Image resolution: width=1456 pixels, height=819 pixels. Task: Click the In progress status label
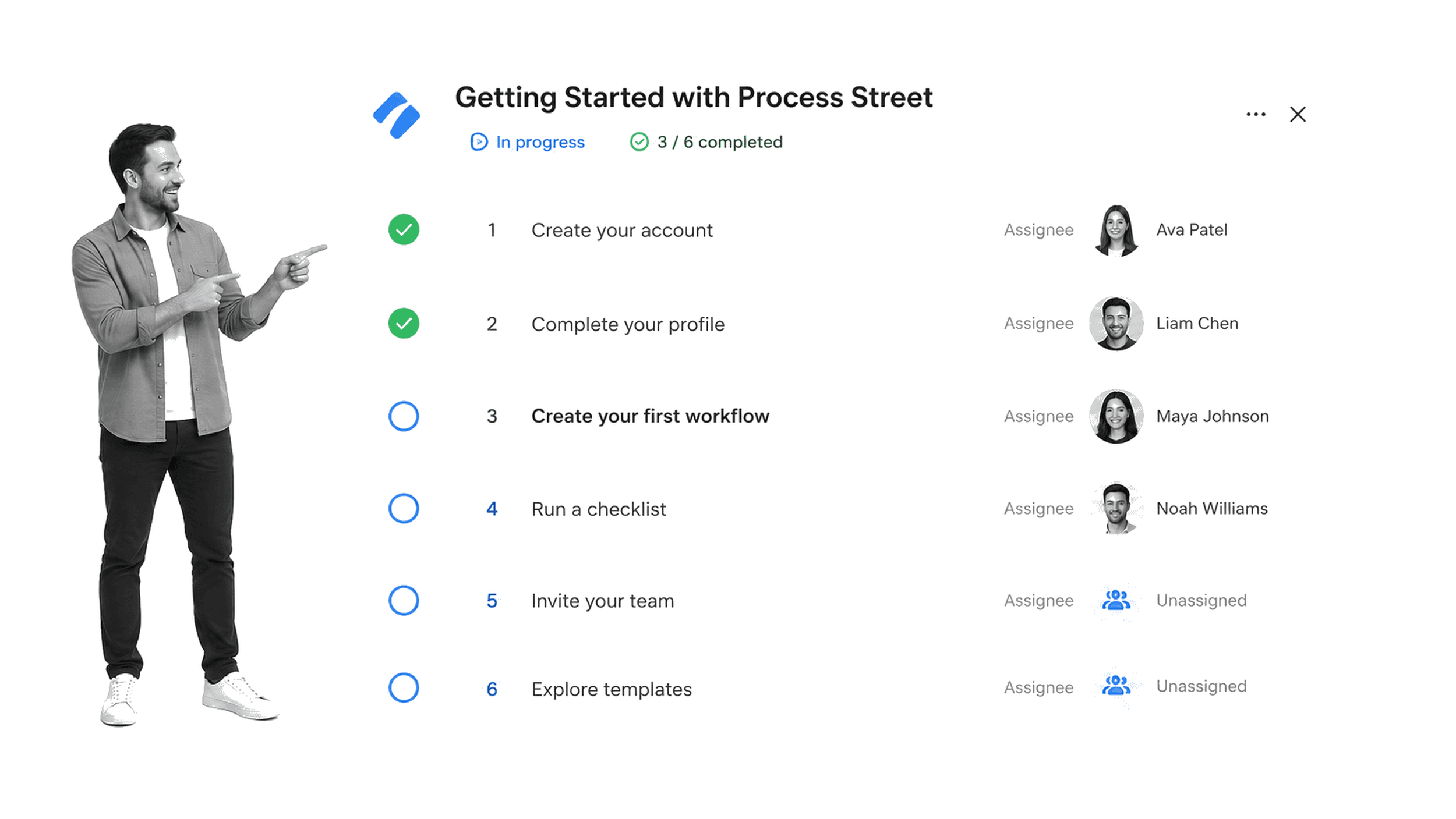(540, 143)
